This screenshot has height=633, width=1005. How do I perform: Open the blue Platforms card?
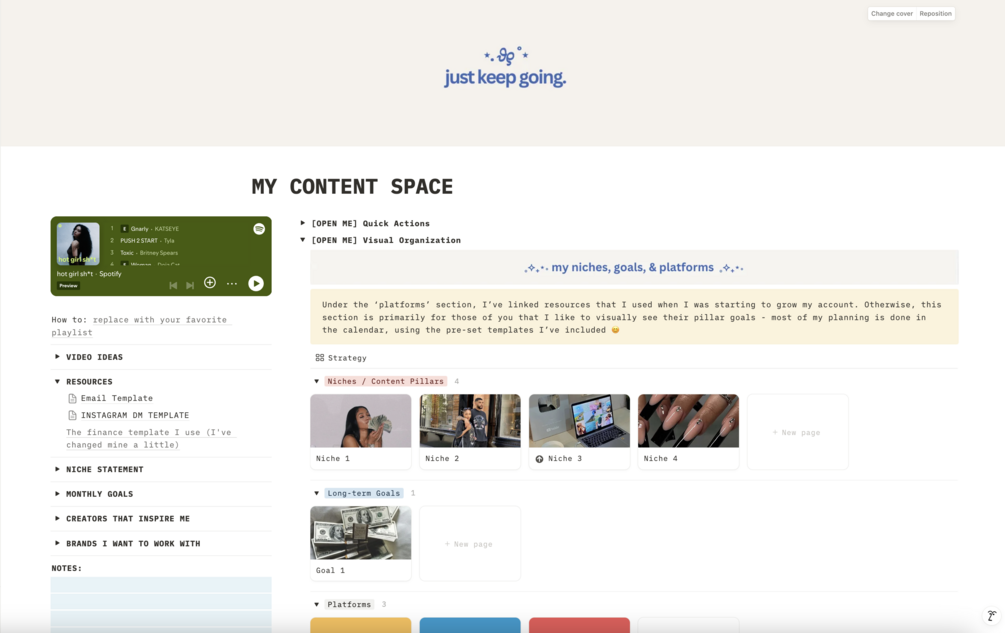(x=470, y=625)
